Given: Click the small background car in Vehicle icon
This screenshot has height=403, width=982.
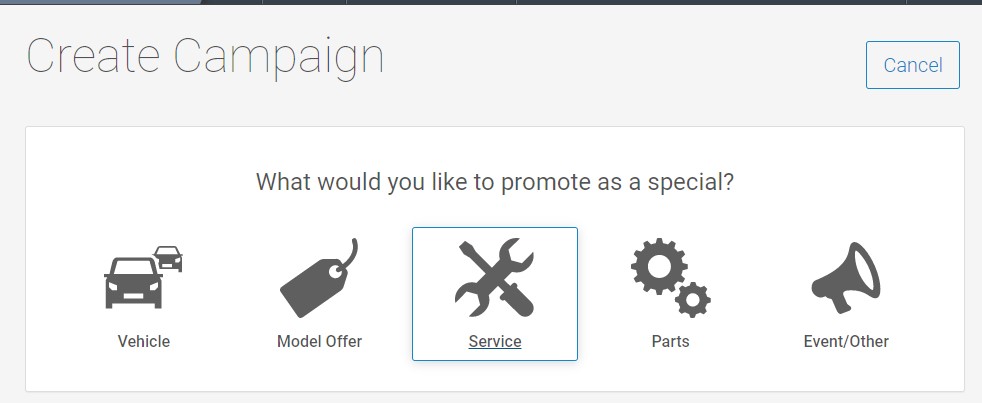Looking at the screenshot, I should coord(168,258).
